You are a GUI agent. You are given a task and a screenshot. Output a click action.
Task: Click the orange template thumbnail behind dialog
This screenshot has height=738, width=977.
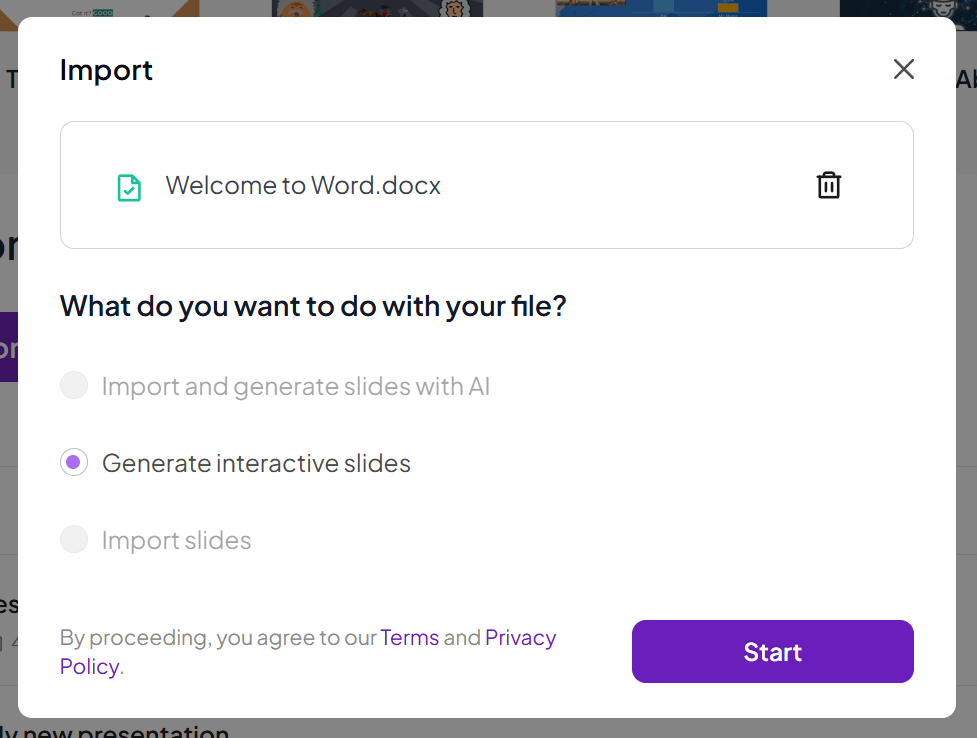coord(100,8)
